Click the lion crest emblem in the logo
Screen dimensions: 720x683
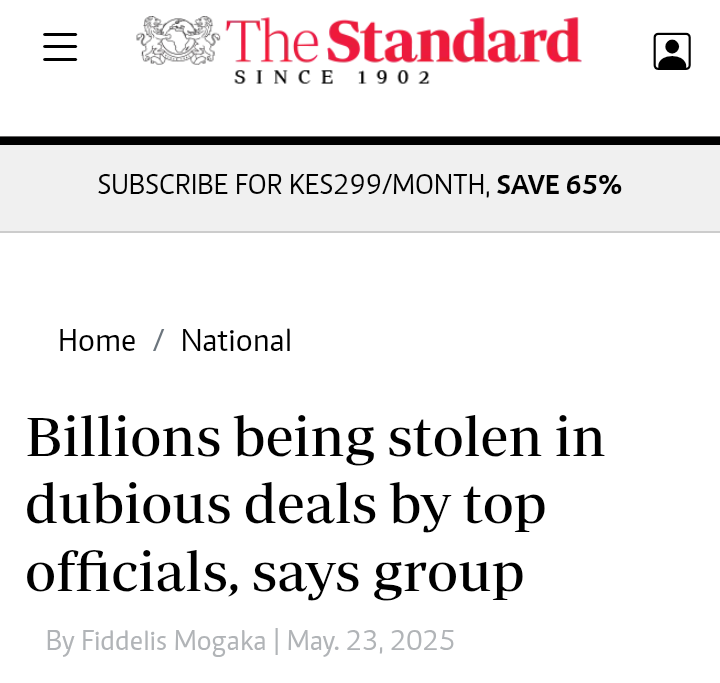click(x=178, y=40)
